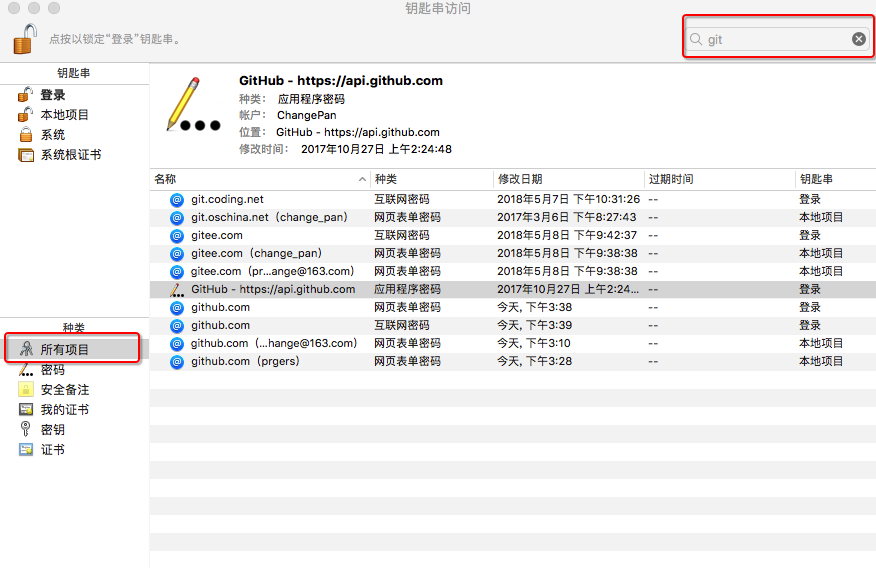Click the date 2018年5月7日 下午10:31:26
876x568 pixels.
(568, 199)
